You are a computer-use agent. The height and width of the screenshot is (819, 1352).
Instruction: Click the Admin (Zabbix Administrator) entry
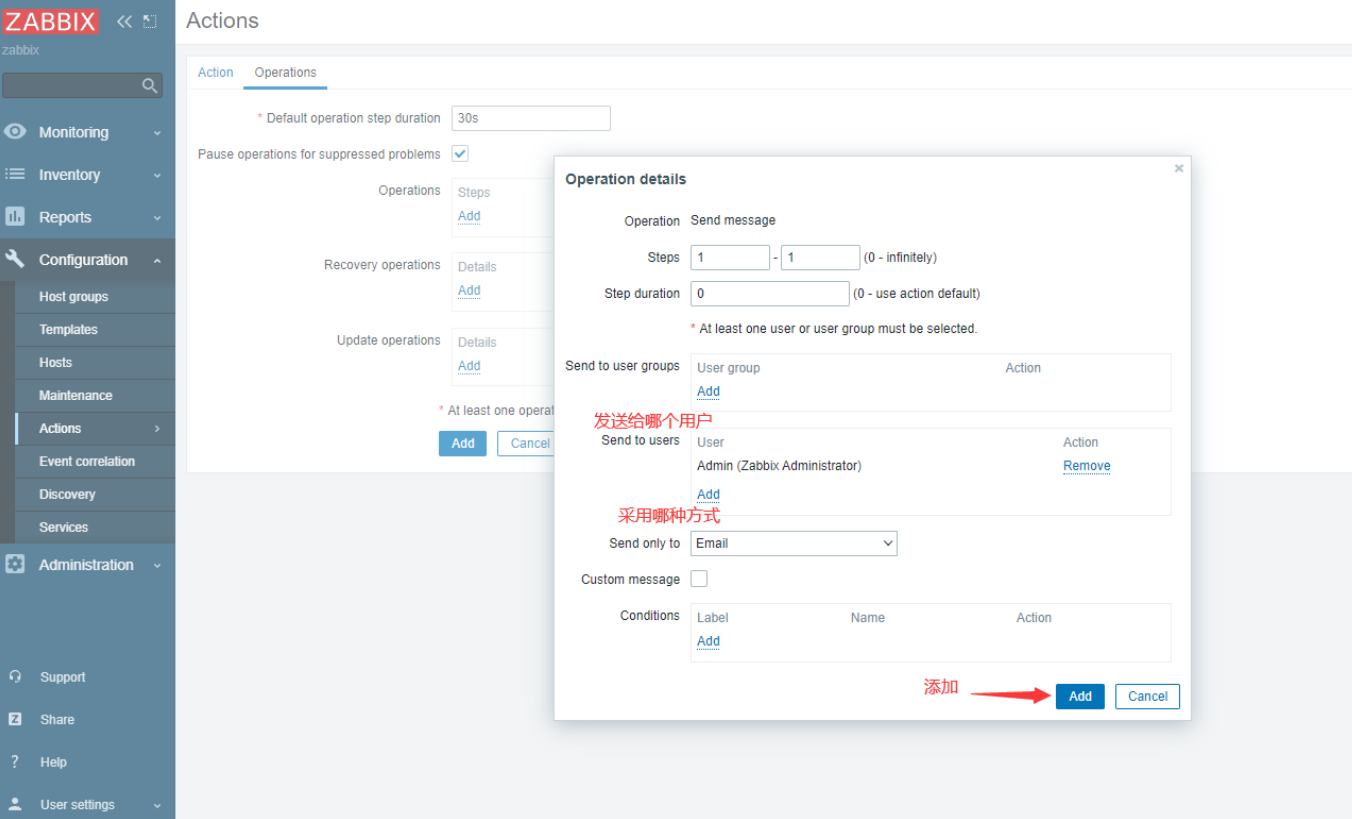[779, 466]
